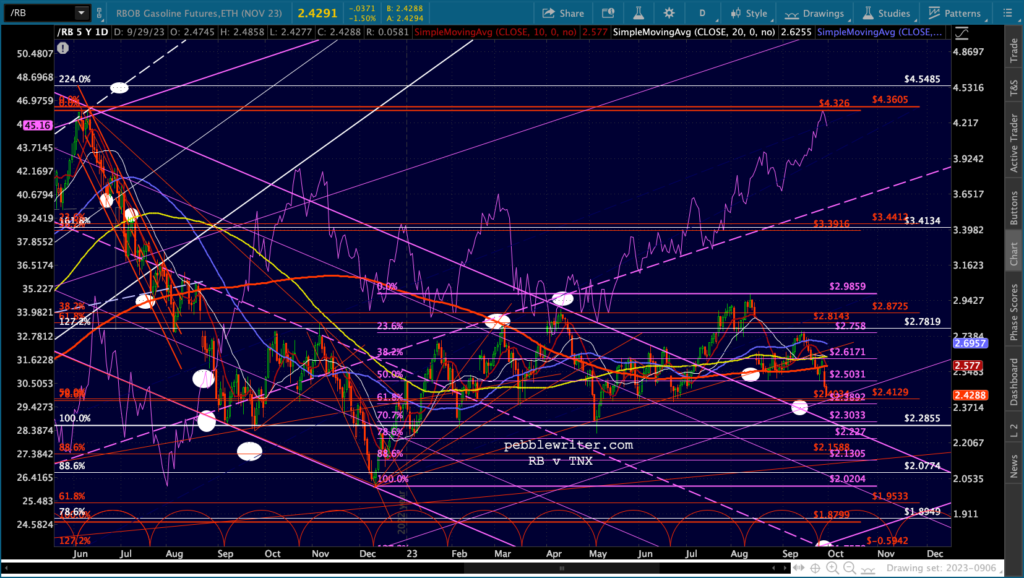Switch to the Active Trader side tab

[x=1014, y=143]
